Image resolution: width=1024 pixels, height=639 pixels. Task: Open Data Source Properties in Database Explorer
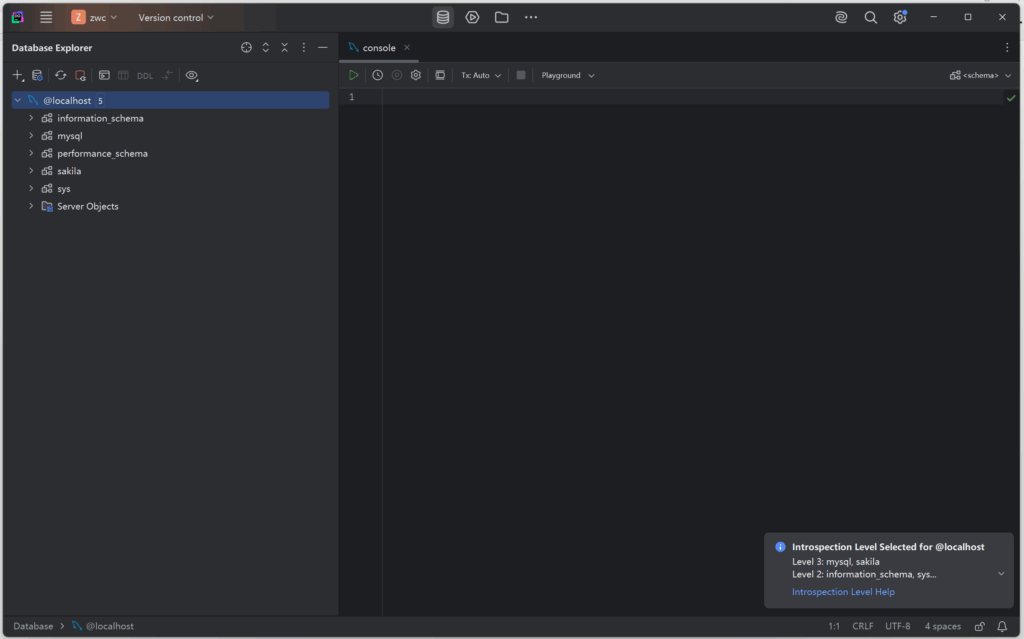tap(37, 75)
